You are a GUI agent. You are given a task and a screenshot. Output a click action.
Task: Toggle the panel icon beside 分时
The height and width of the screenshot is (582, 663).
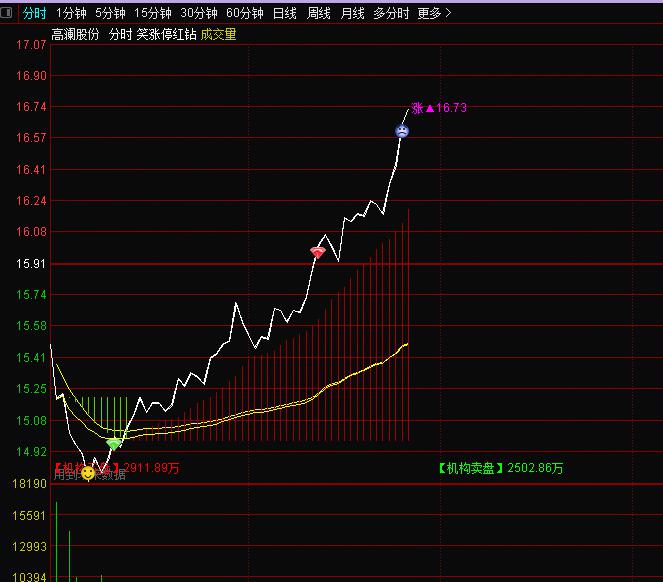tap(6, 13)
